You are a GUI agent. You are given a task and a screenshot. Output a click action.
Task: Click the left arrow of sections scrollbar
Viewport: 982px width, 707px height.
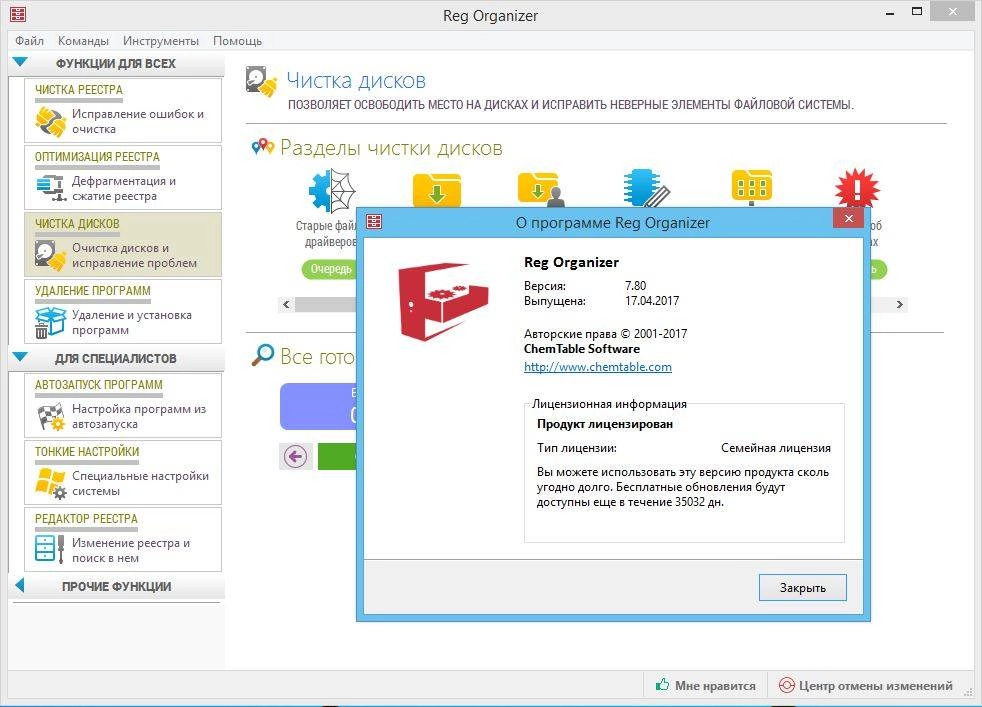tap(286, 304)
